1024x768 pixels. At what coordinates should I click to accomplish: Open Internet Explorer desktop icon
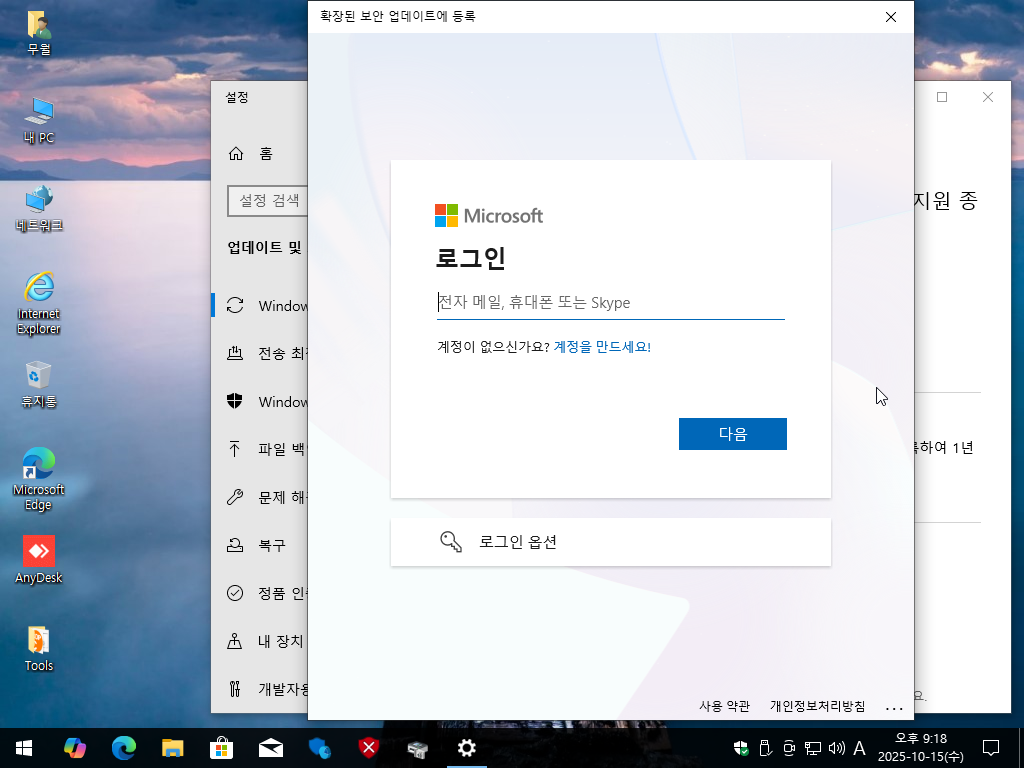click(x=39, y=303)
